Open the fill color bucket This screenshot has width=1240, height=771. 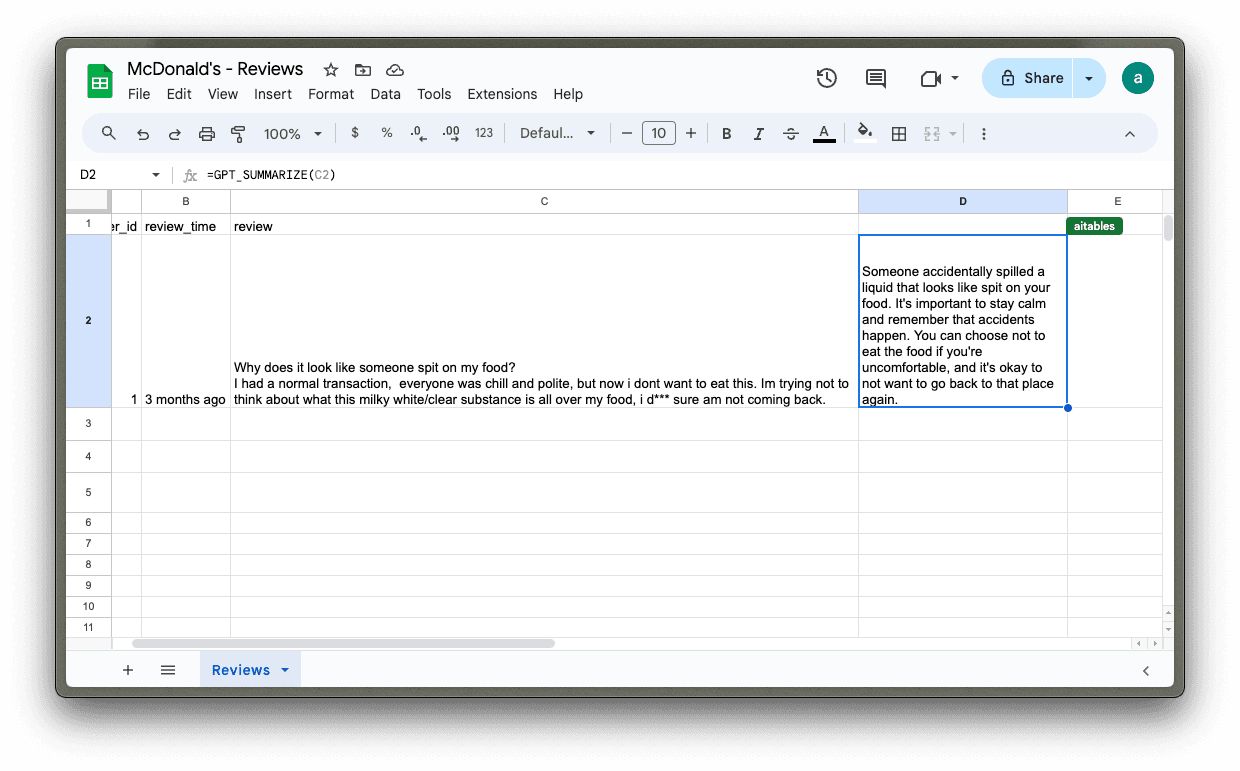coord(865,134)
